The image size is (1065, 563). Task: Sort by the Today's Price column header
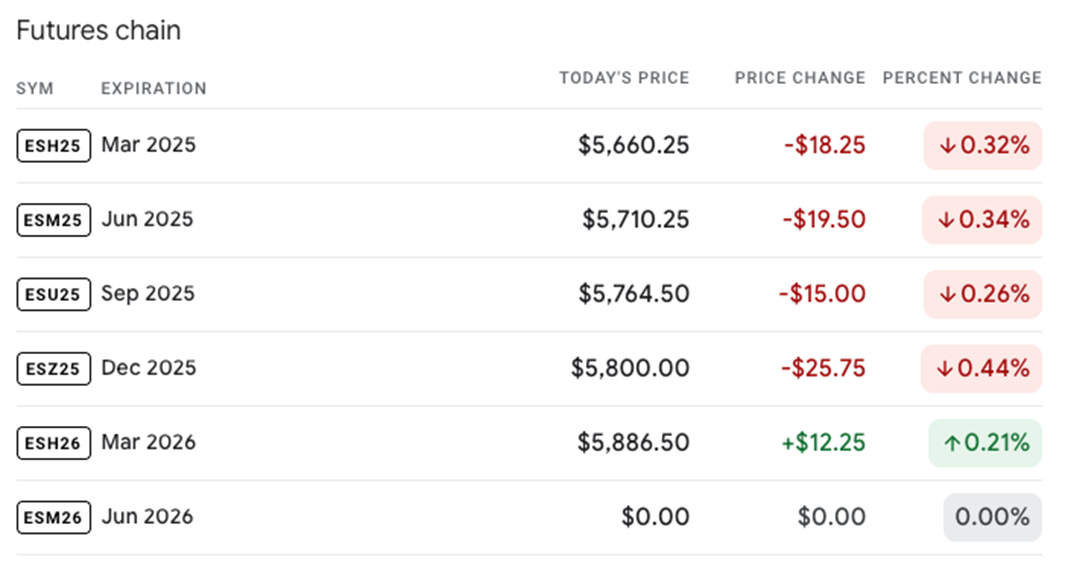tap(624, 78)
